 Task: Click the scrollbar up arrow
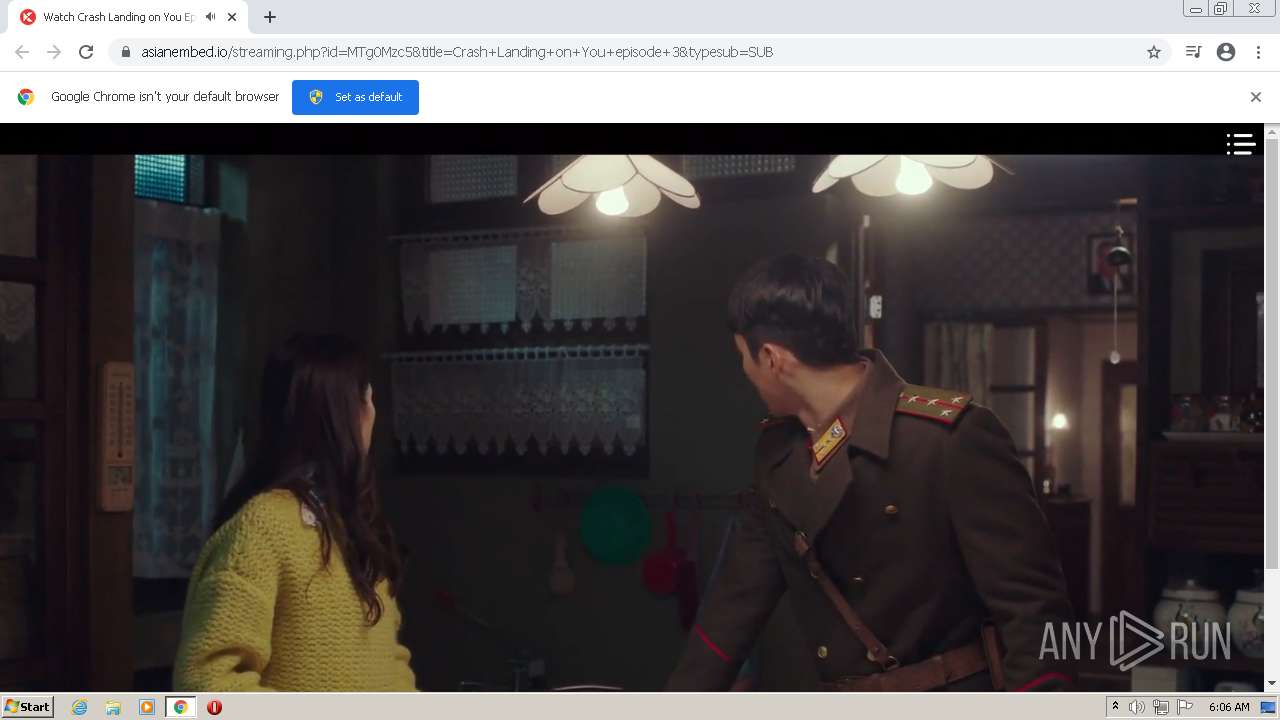[x=1272, y=131]
